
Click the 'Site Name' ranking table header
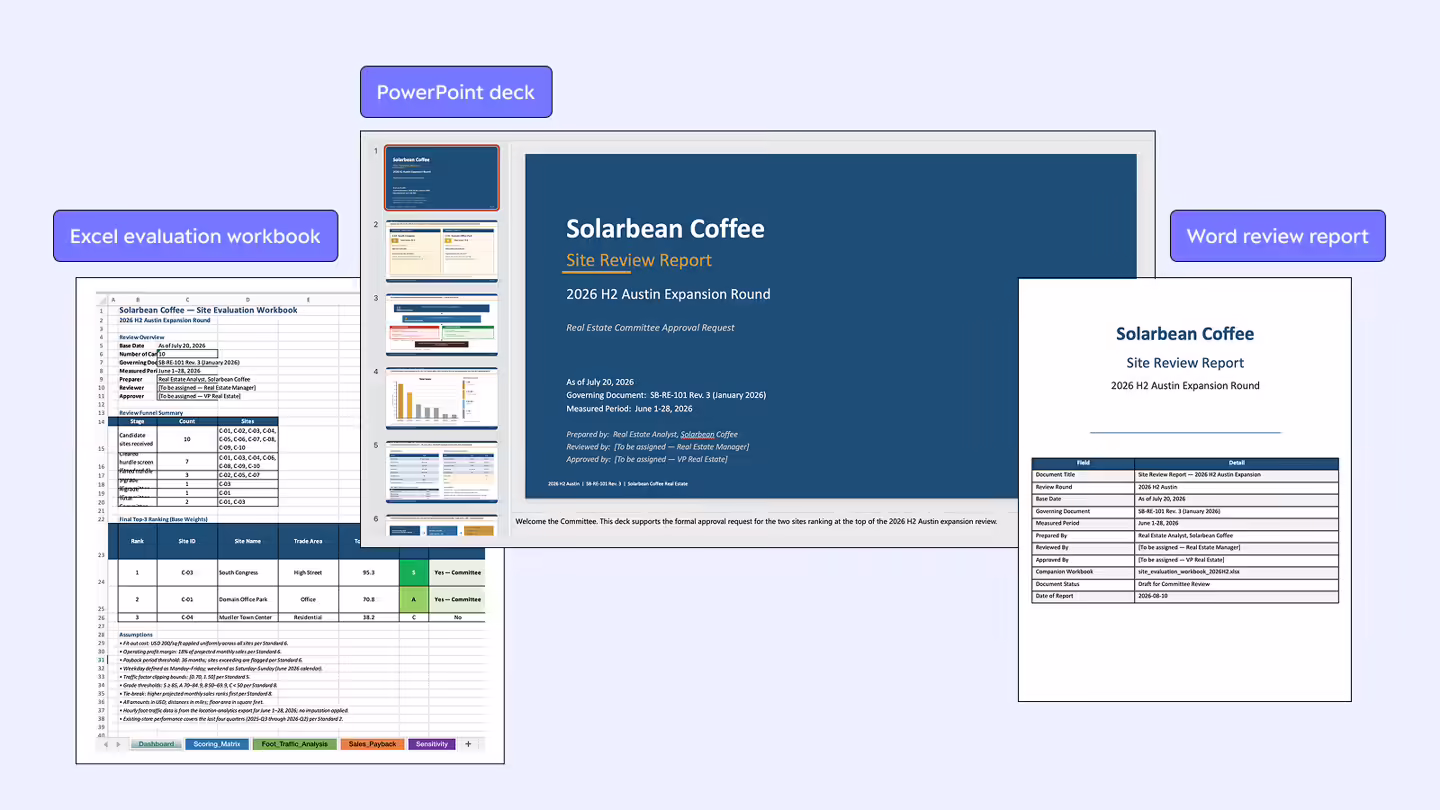pos(247,541)
